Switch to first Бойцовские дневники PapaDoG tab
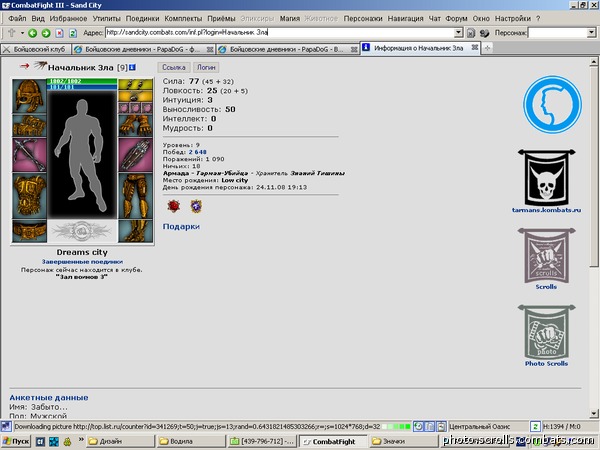Image resolution: width=600 pixels, height=450 pixels. (x=143, y=49)
